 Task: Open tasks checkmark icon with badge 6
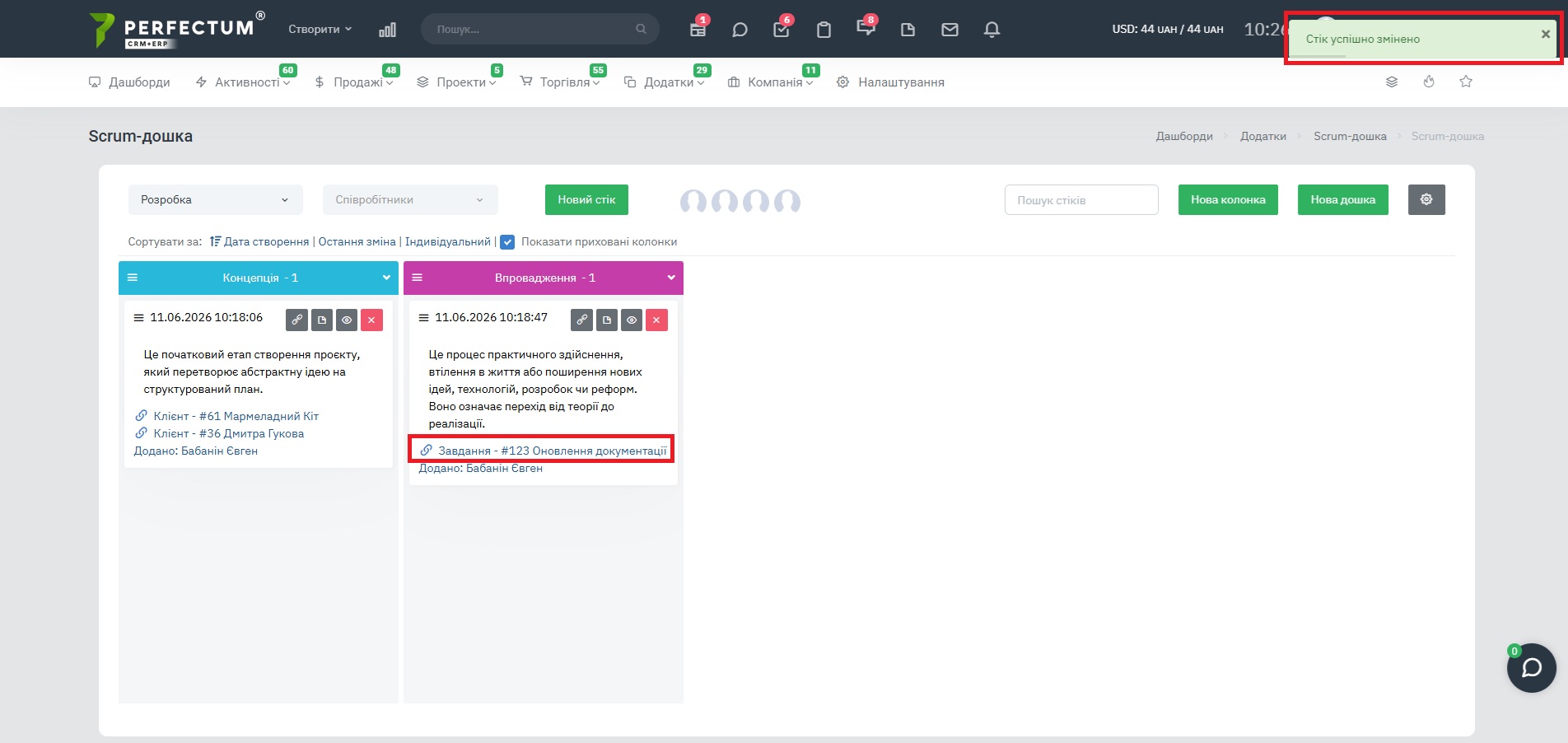(x=782, y=30)
